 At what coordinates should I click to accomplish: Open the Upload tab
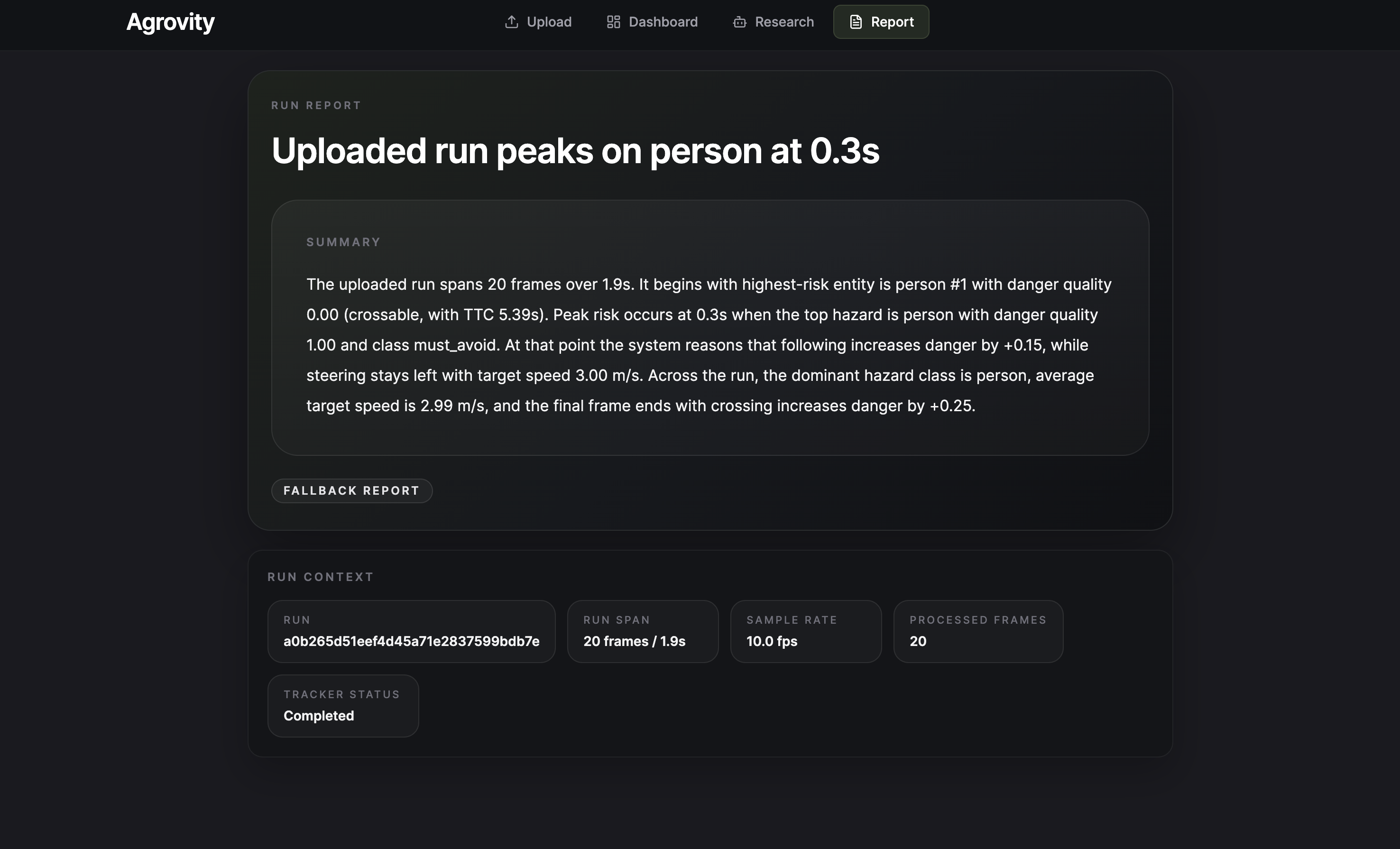(548, 22)
